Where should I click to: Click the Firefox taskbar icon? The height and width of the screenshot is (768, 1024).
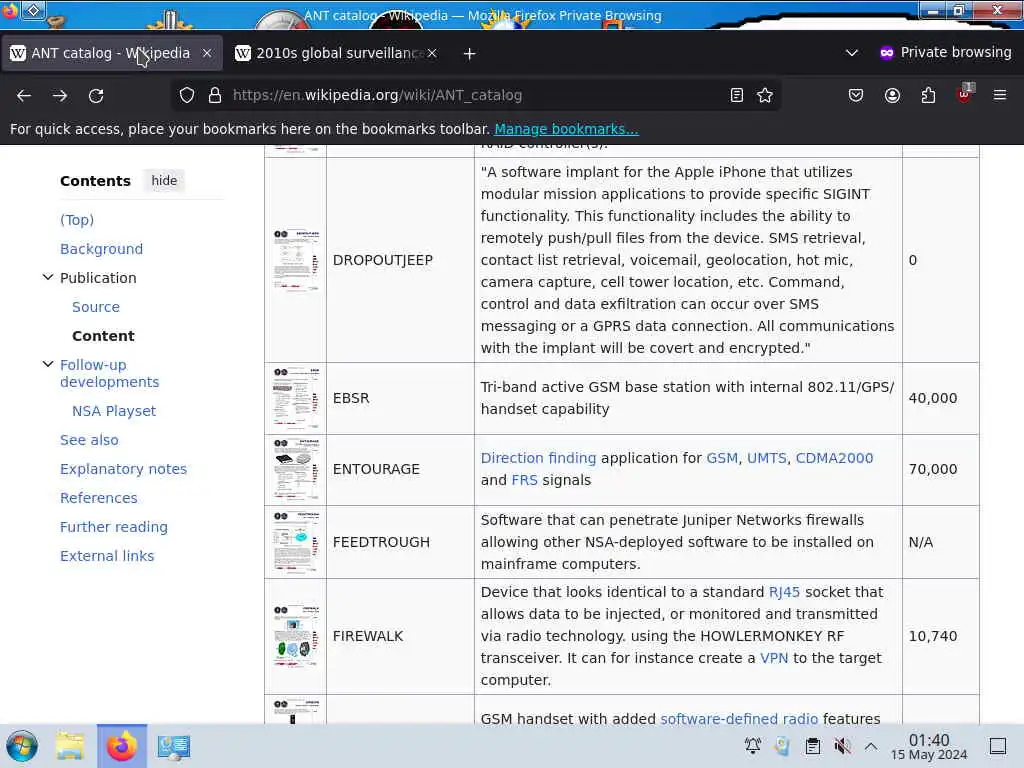pyautogui.click(x=122, y=746)
